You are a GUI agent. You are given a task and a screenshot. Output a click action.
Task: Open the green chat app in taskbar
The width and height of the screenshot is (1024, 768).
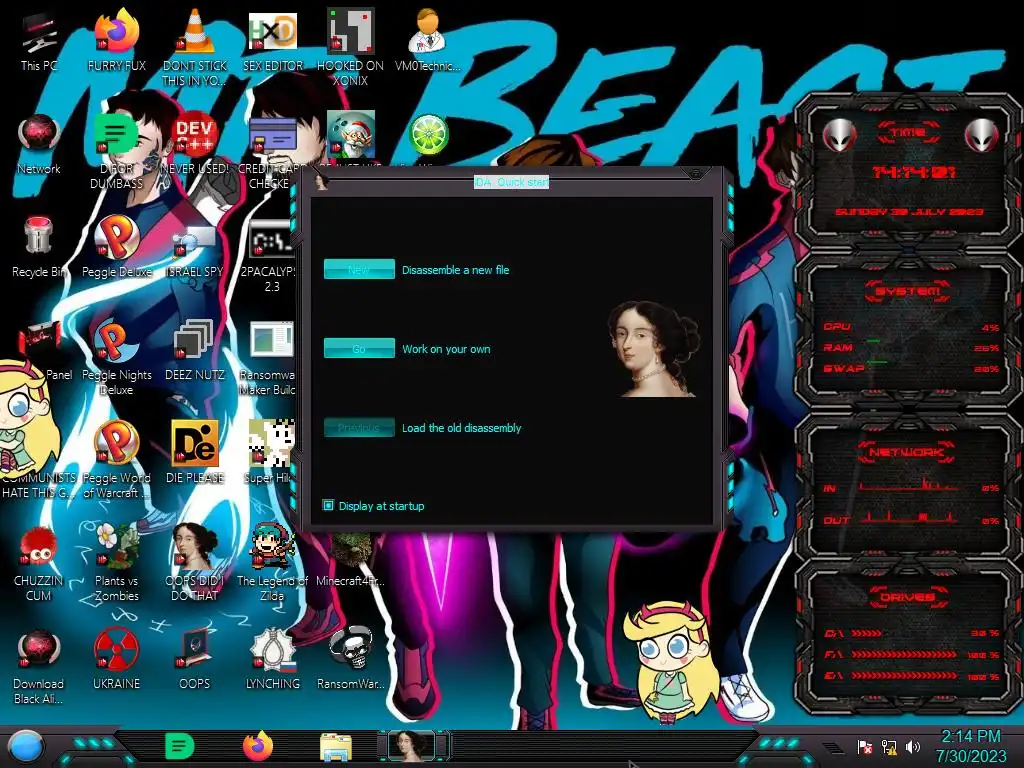(180, 746)
